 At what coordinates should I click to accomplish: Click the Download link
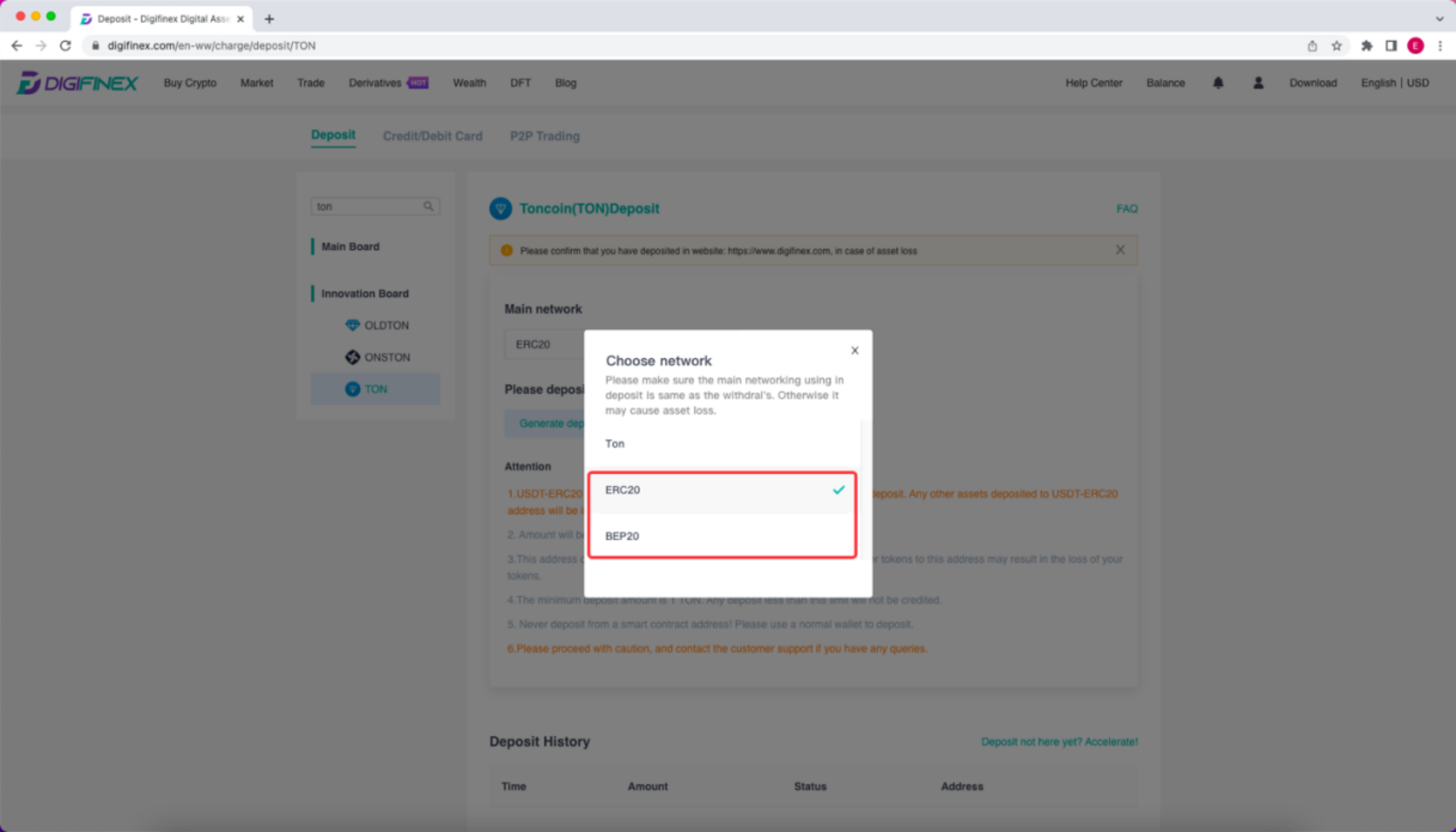point(1313,83)
